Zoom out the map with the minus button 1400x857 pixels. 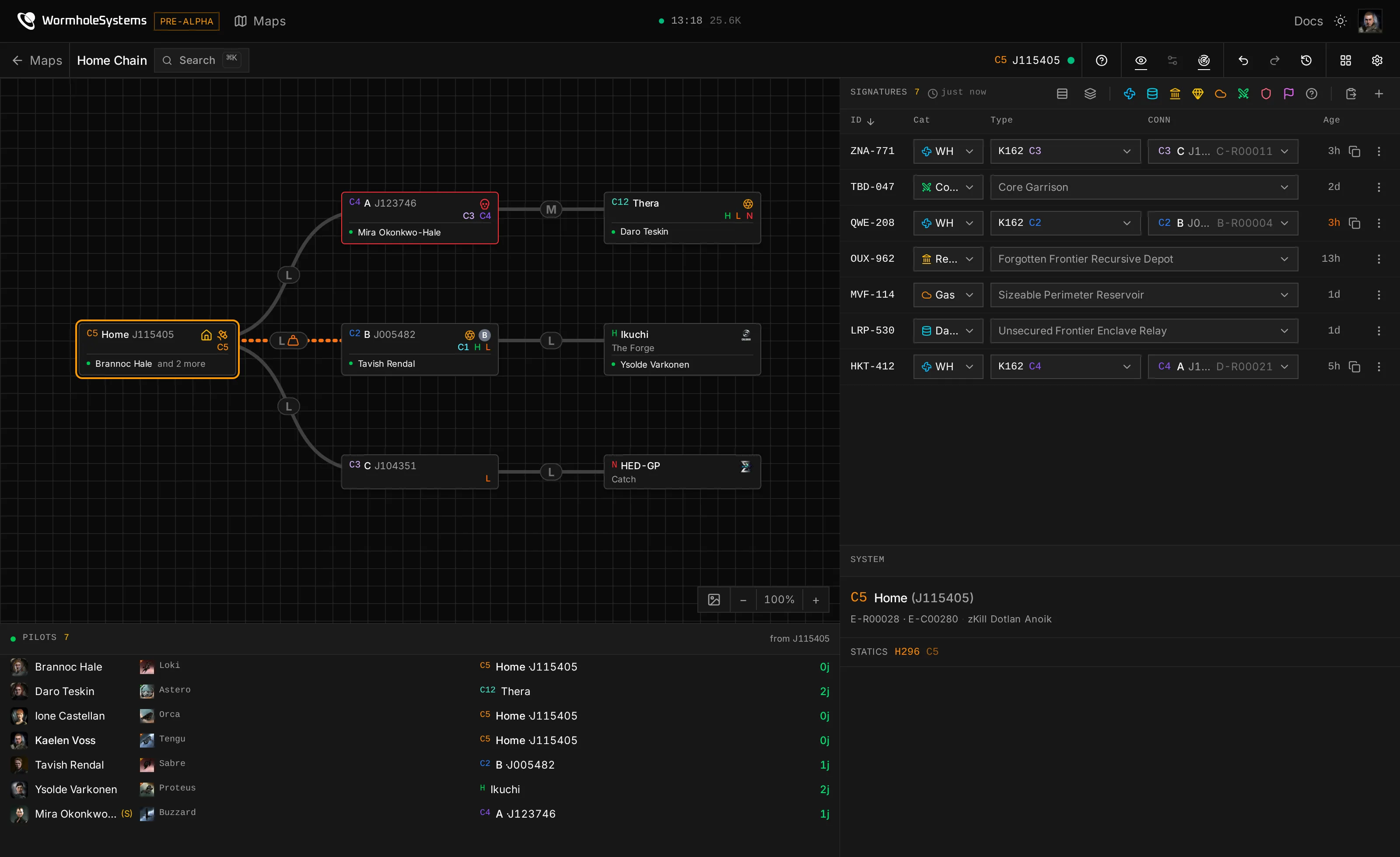(742, 600)
